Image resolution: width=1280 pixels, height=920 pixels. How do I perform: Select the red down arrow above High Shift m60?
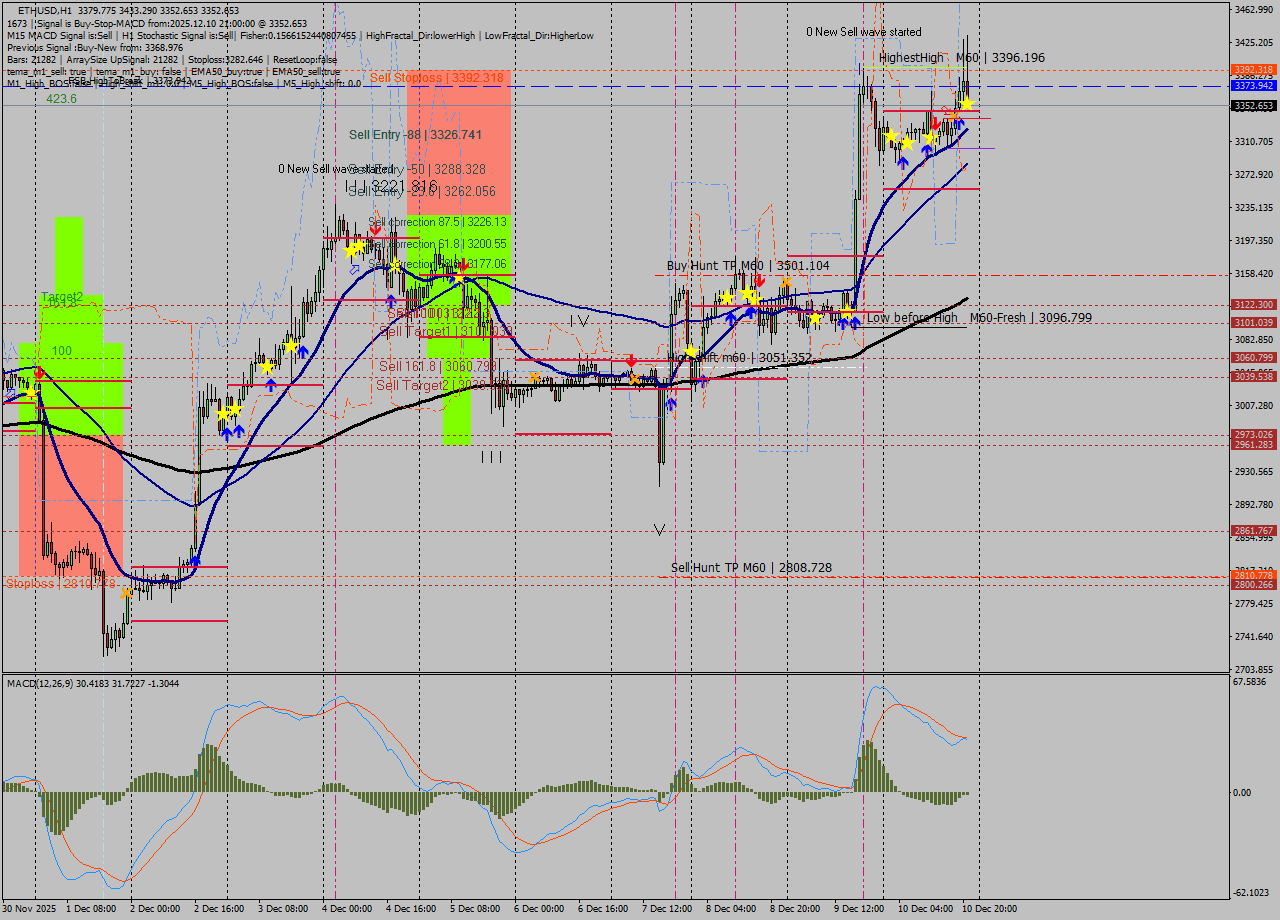631,361
